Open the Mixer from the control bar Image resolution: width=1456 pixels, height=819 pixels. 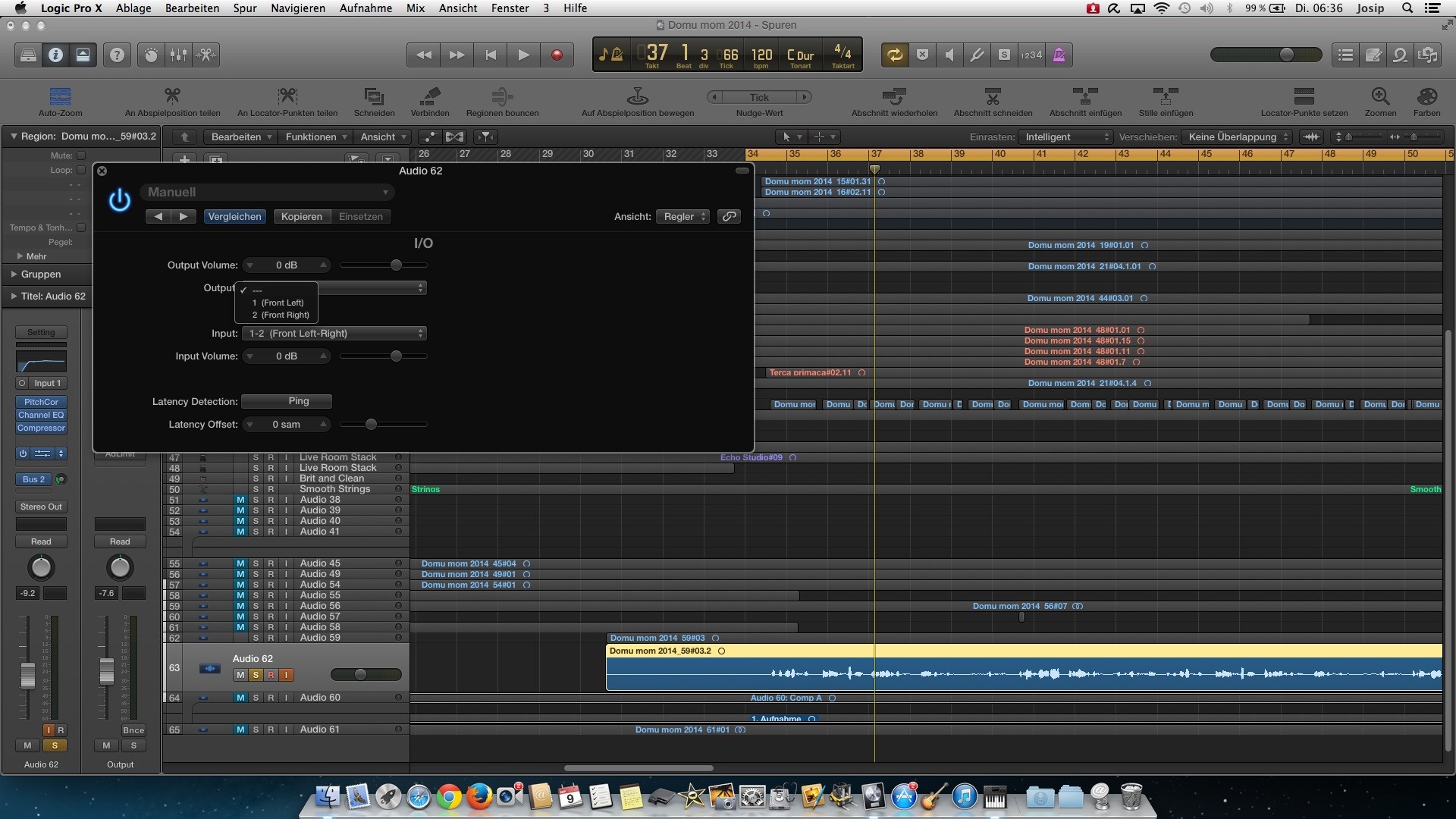click(178, 55)
